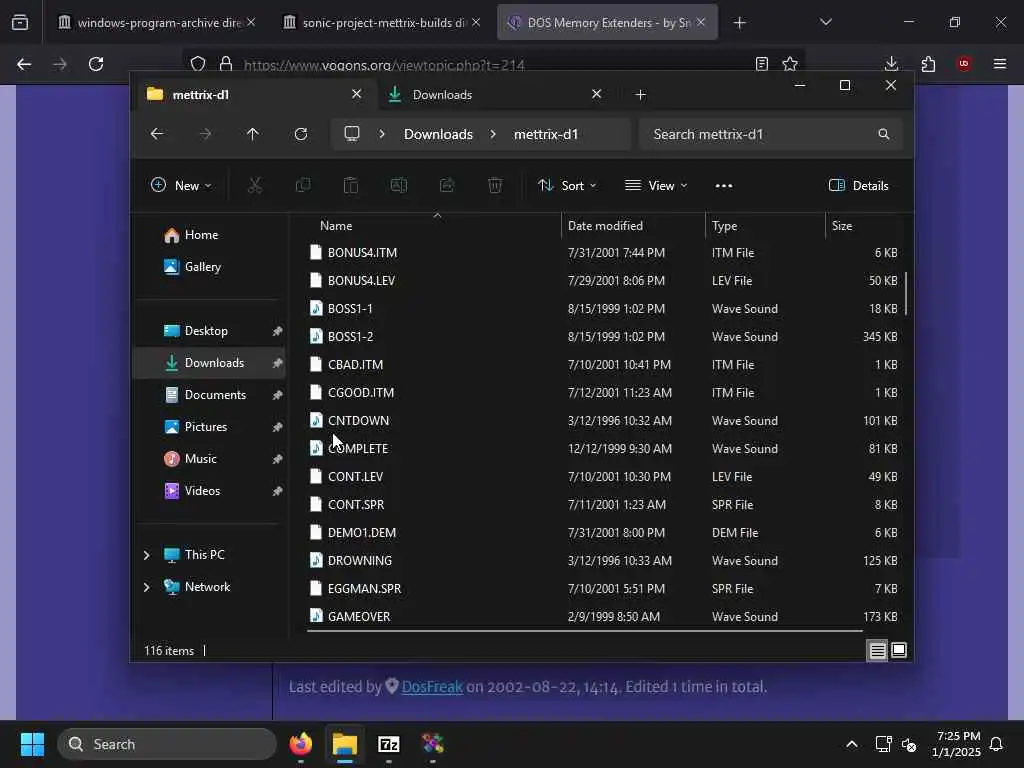The image size is (1024, 768).
Task: Sort by the Date modified column
Action: [632, 226]
